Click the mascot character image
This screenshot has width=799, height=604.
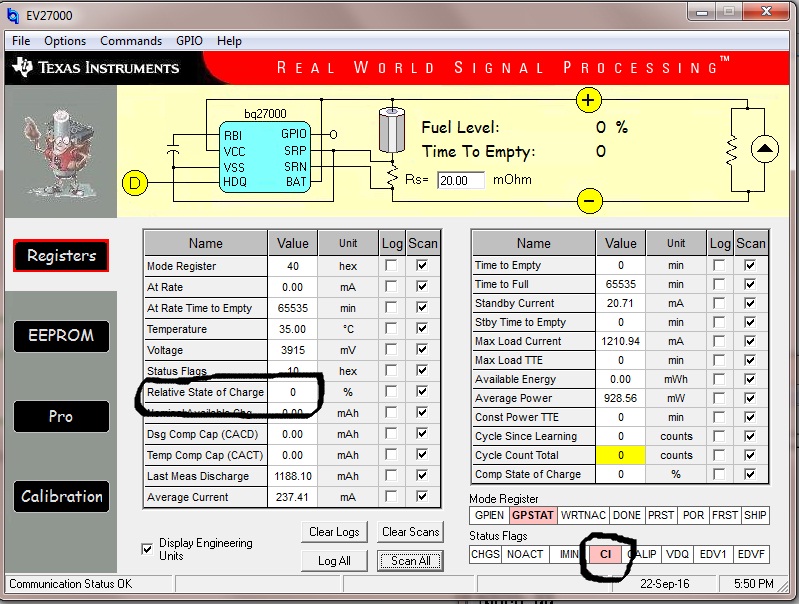[x=60, y=152]
